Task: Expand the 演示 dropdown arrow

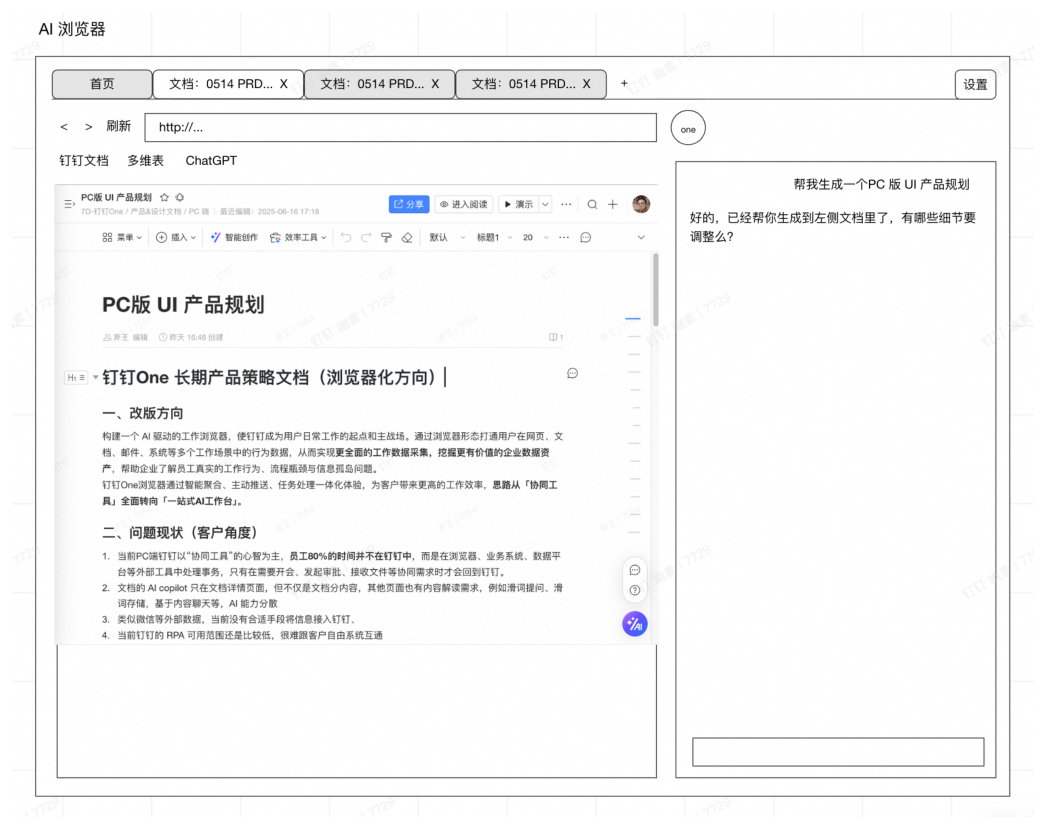Action: 545,204
